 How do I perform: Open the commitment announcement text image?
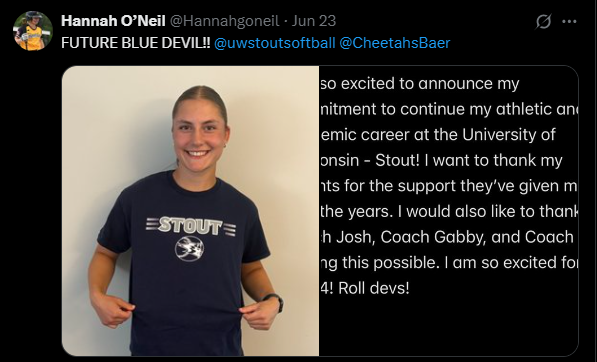tap(449, 211)
